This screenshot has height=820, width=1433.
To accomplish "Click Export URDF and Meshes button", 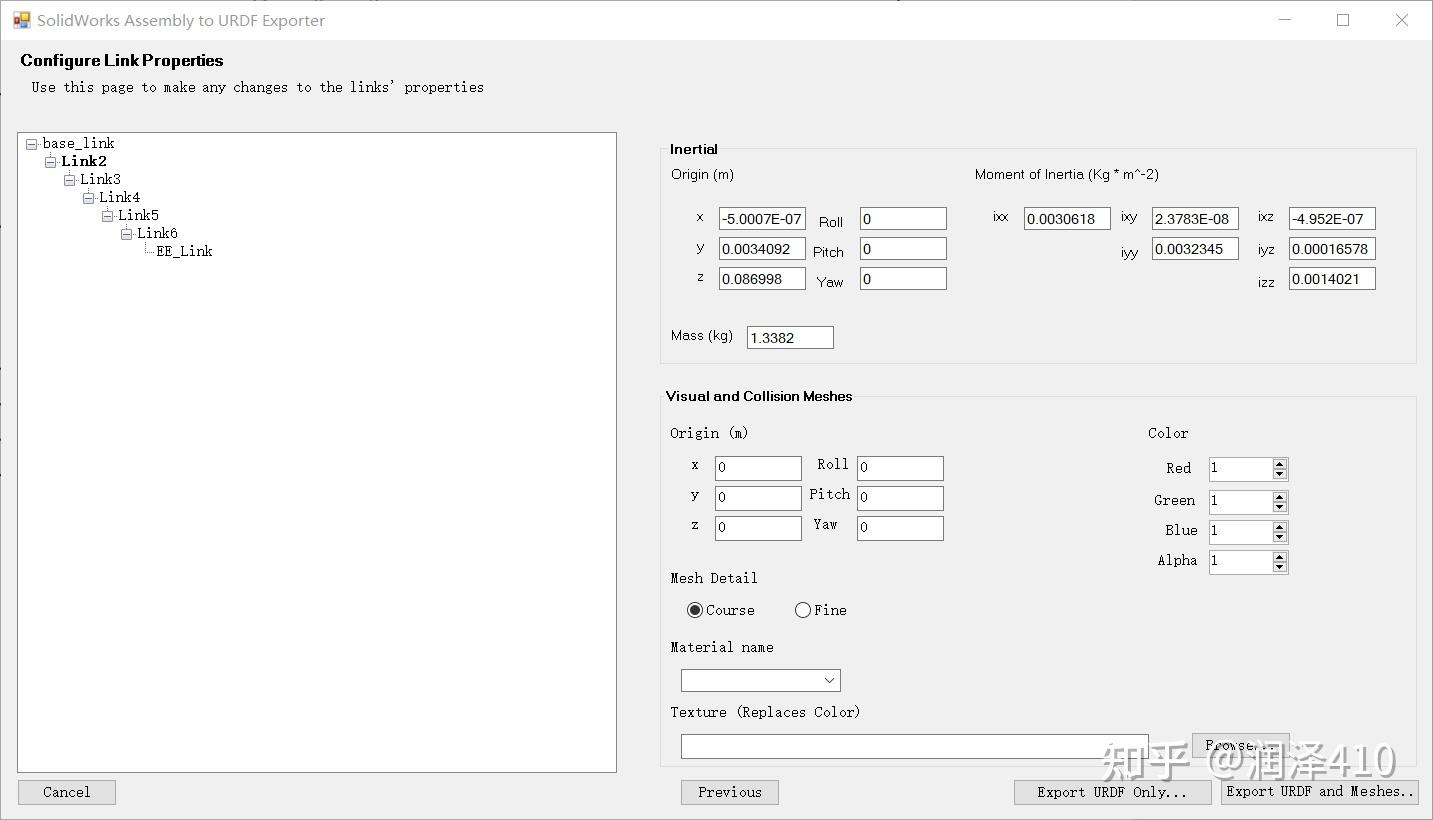I will coord(1320,792).
